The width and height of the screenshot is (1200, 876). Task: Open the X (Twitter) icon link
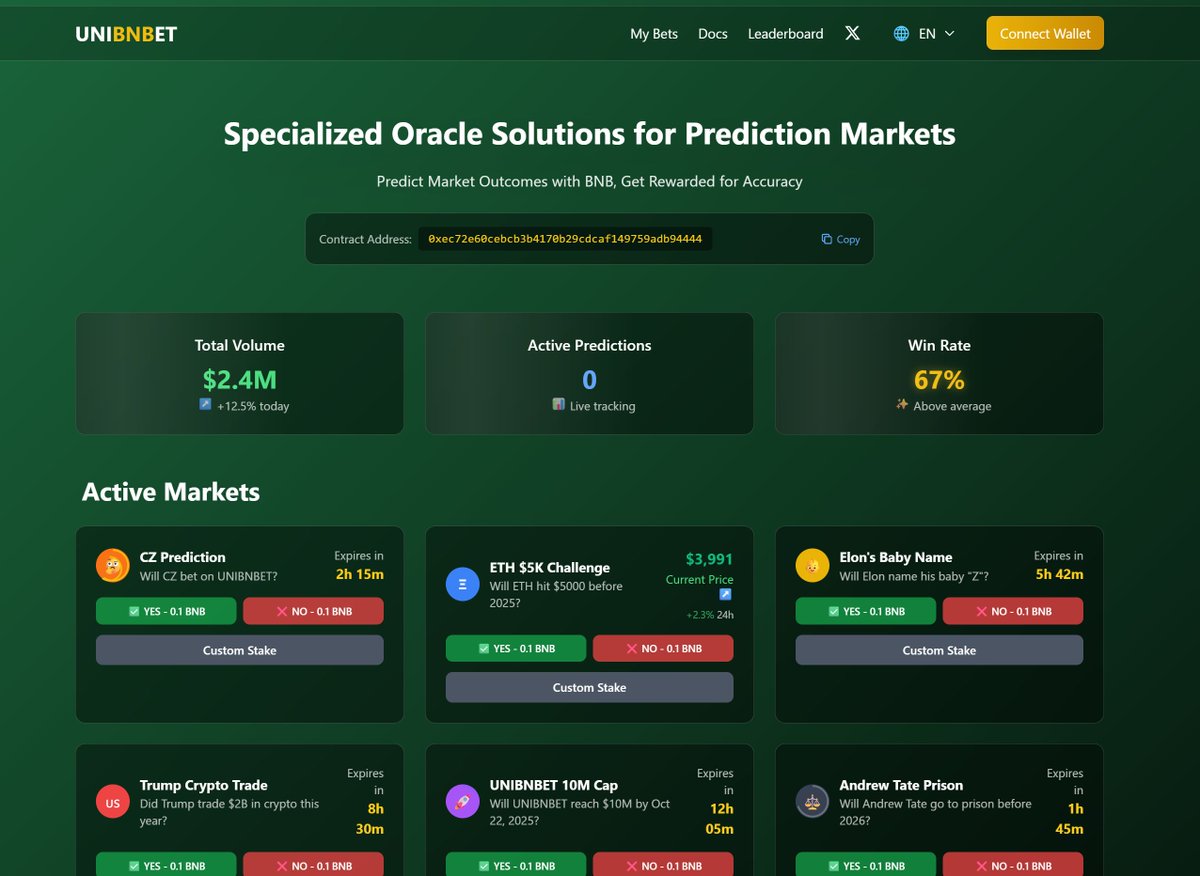[852, 33]
